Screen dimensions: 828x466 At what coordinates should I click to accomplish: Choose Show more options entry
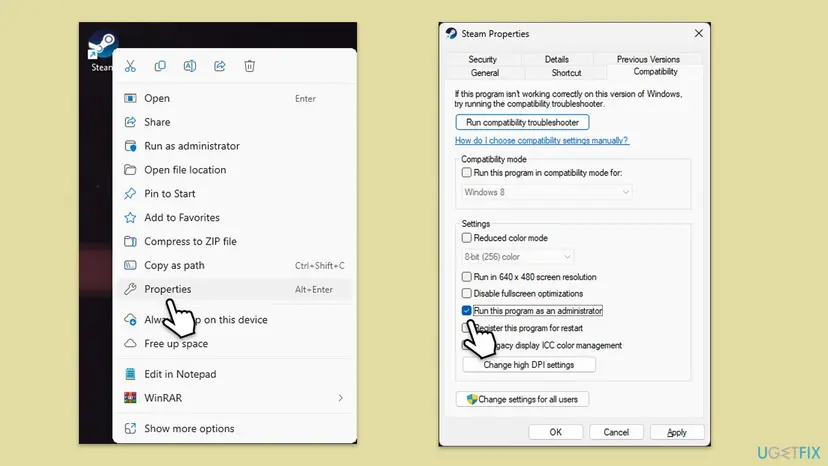point(234,428)
